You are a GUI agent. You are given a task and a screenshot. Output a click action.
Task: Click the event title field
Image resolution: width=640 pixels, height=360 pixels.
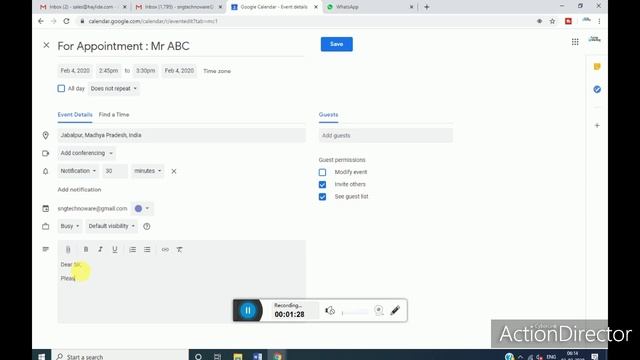[181, 46]
